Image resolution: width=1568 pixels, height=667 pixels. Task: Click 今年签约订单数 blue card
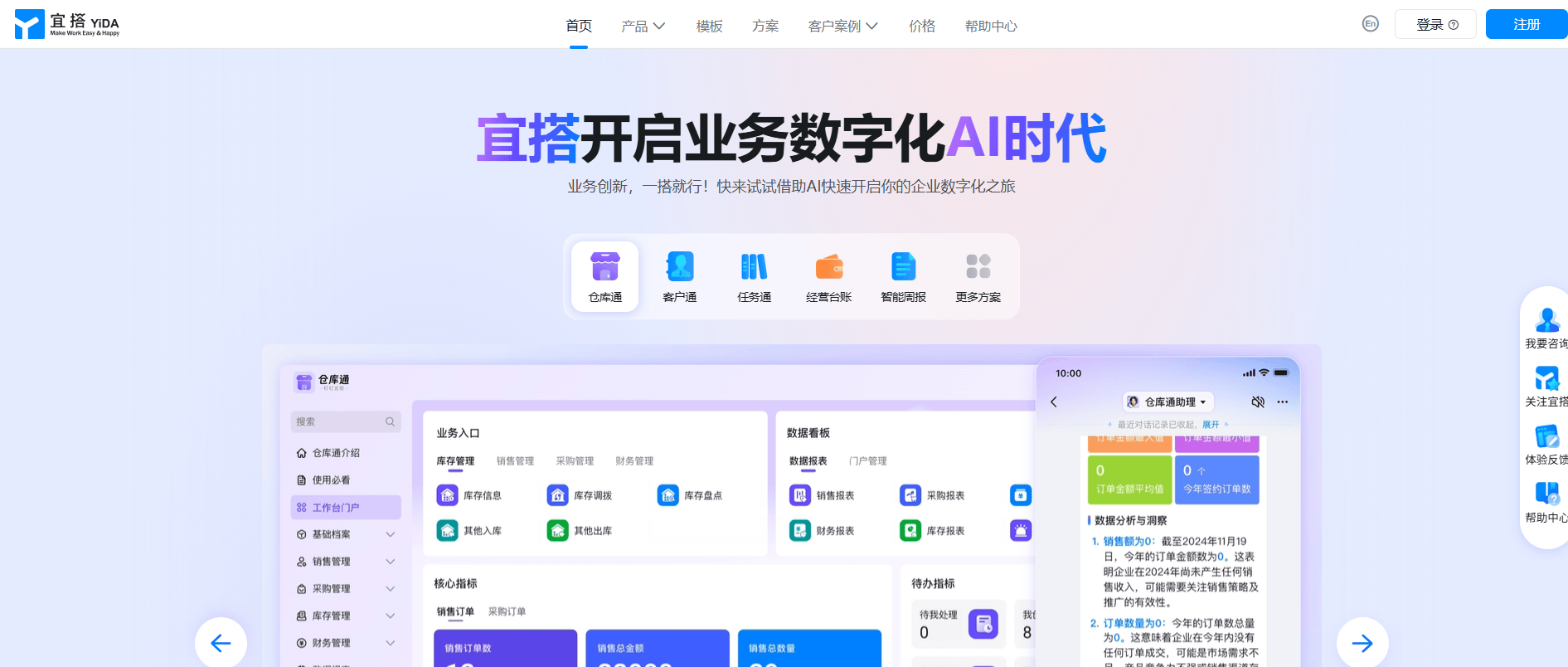click(1216, 480)
